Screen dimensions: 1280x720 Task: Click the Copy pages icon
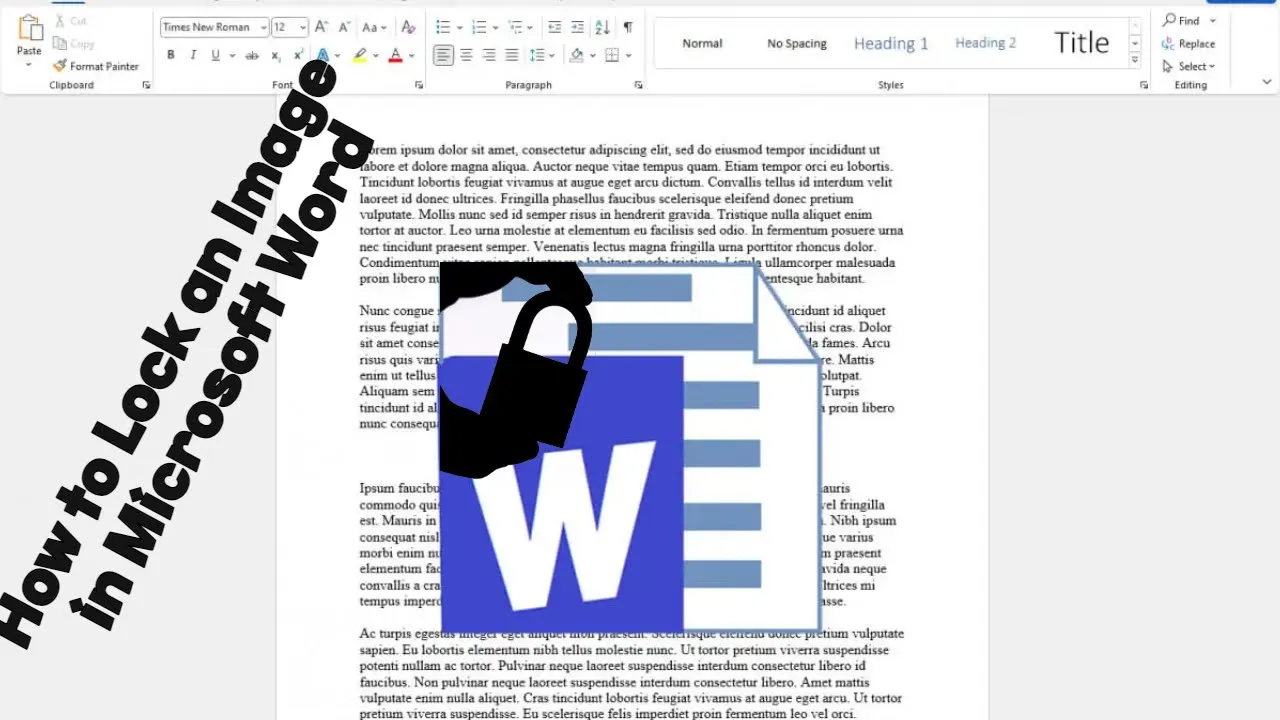point(60,44)
